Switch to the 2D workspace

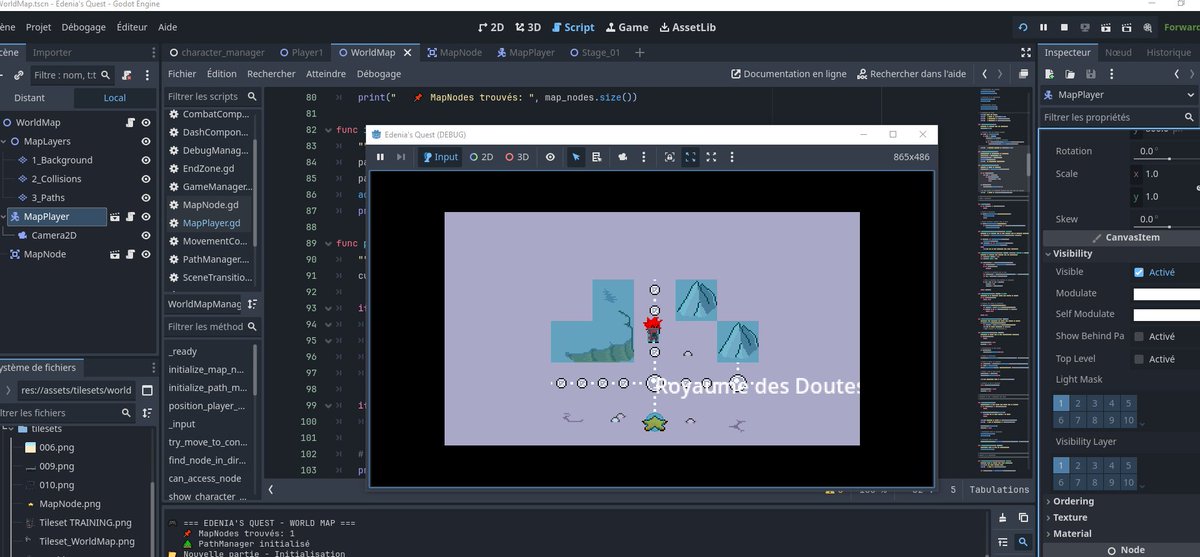point(492,27)
